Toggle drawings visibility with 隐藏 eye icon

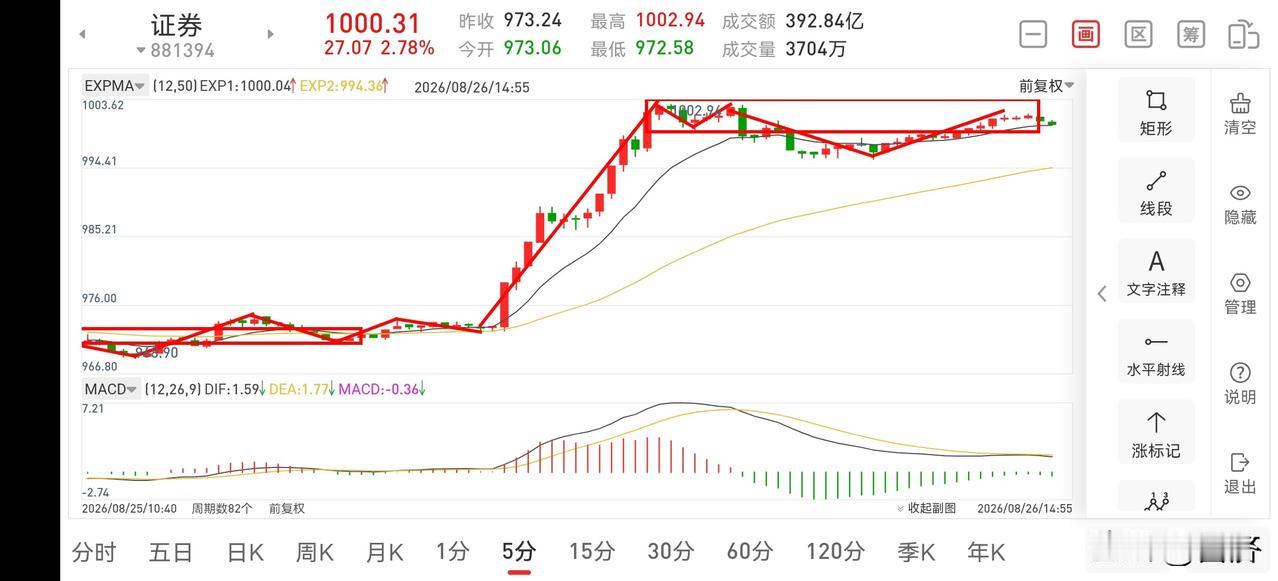(1240, 204)
